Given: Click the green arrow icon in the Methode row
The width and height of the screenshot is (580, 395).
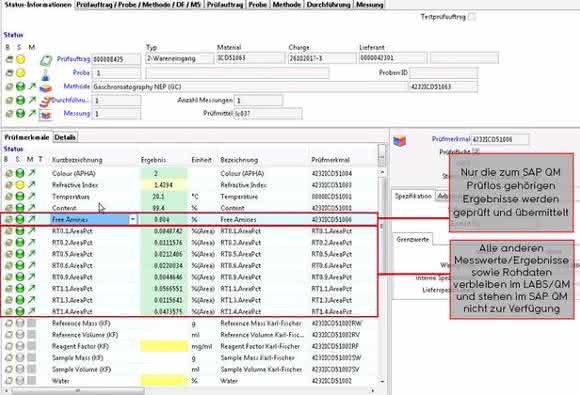Looking at the screenshot, I should click(32, 87).
